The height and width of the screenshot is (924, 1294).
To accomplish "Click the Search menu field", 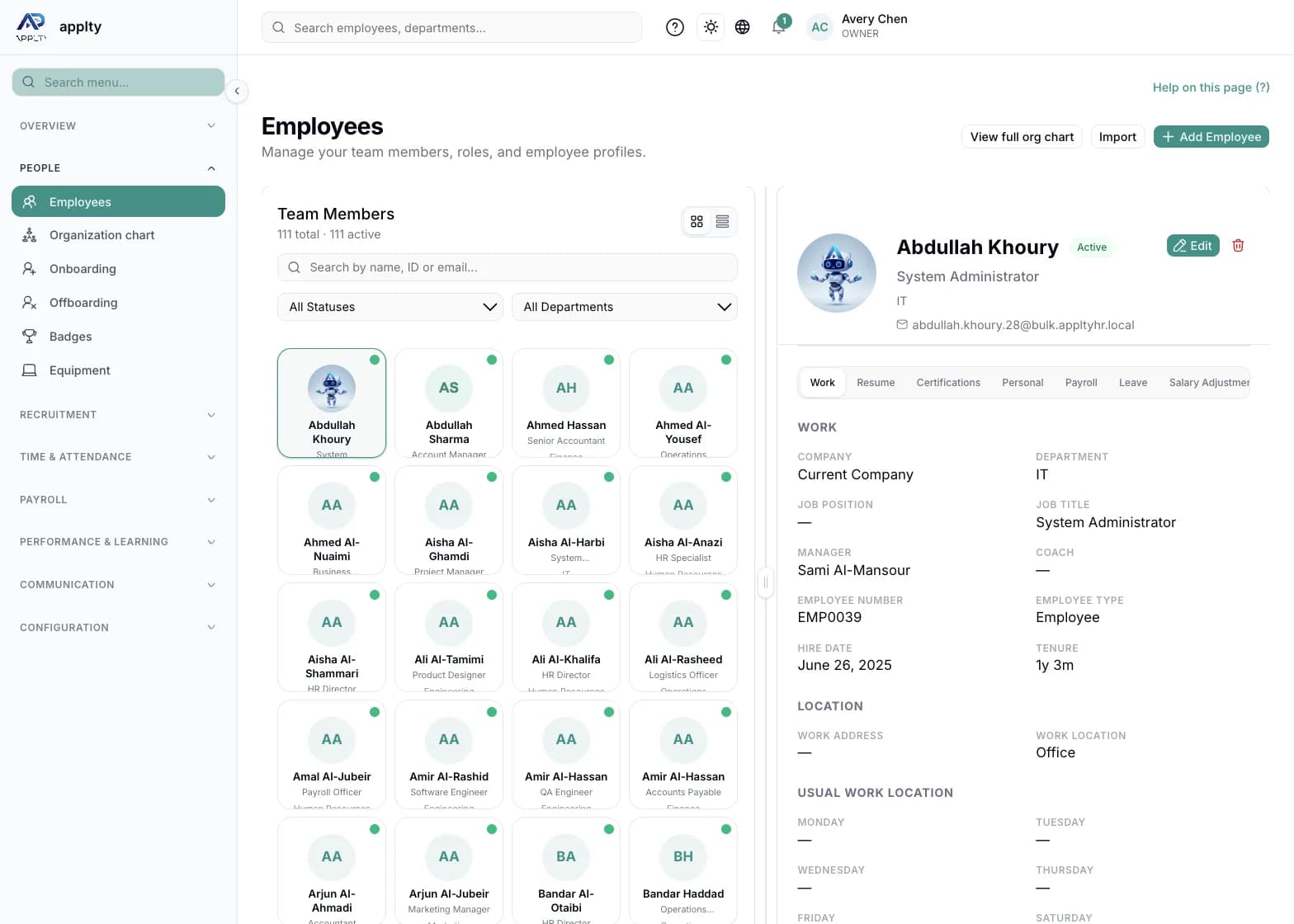I will [x=118, y=82].
